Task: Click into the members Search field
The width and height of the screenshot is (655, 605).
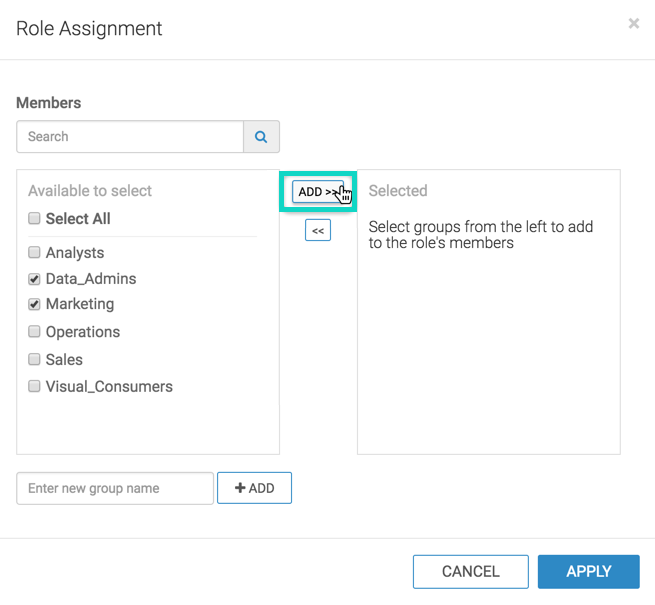Action: pos(130,137)
